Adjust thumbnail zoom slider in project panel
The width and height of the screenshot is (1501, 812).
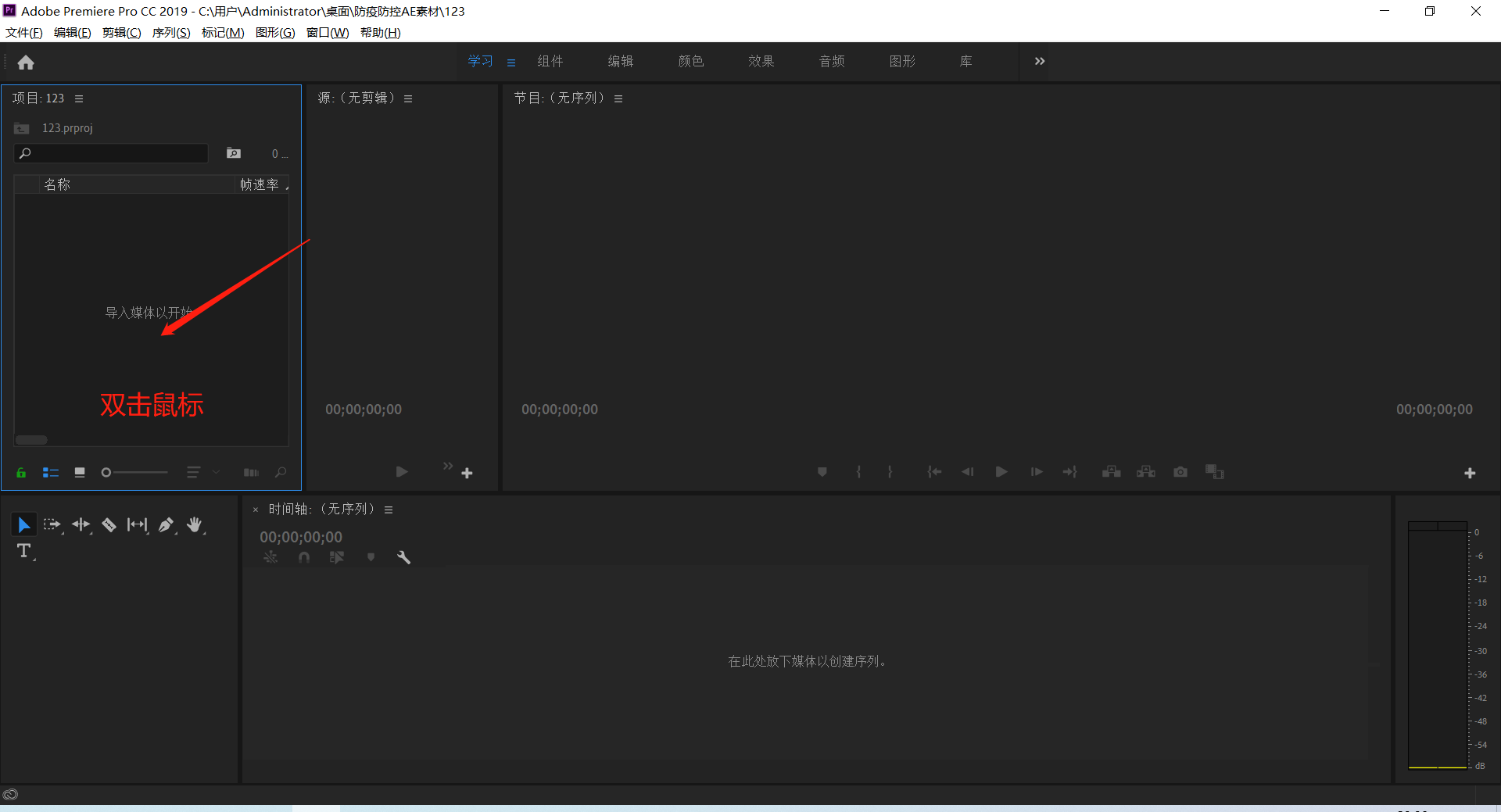[134, 472]
